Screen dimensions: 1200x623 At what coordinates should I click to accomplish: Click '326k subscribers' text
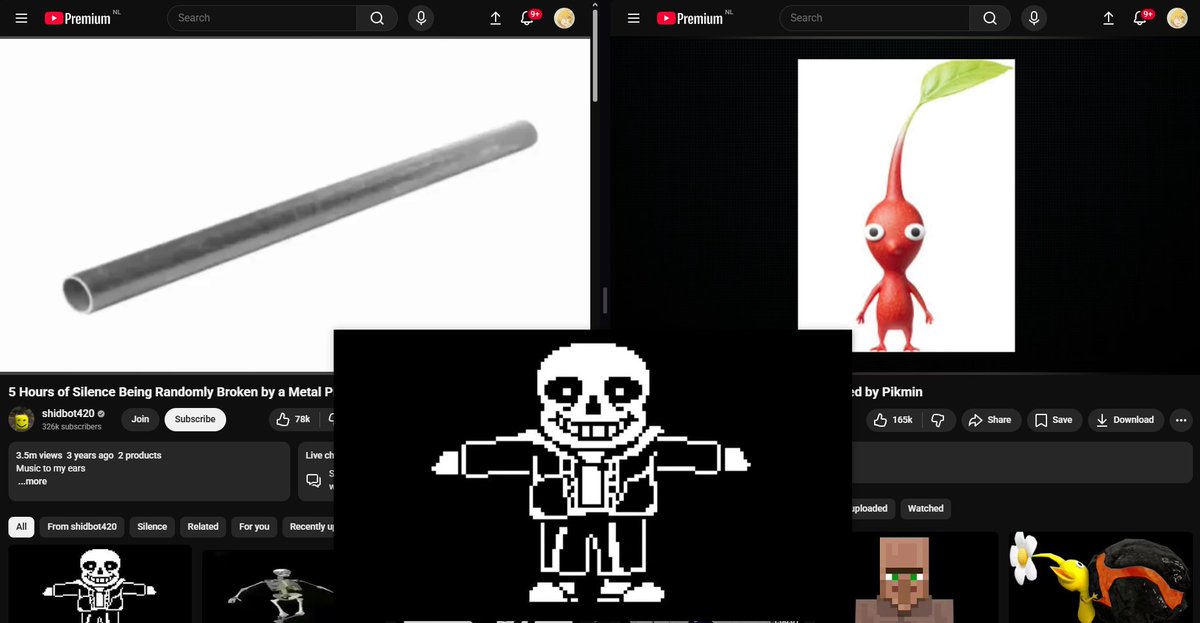pyautogui.click(x=71, y=427)
